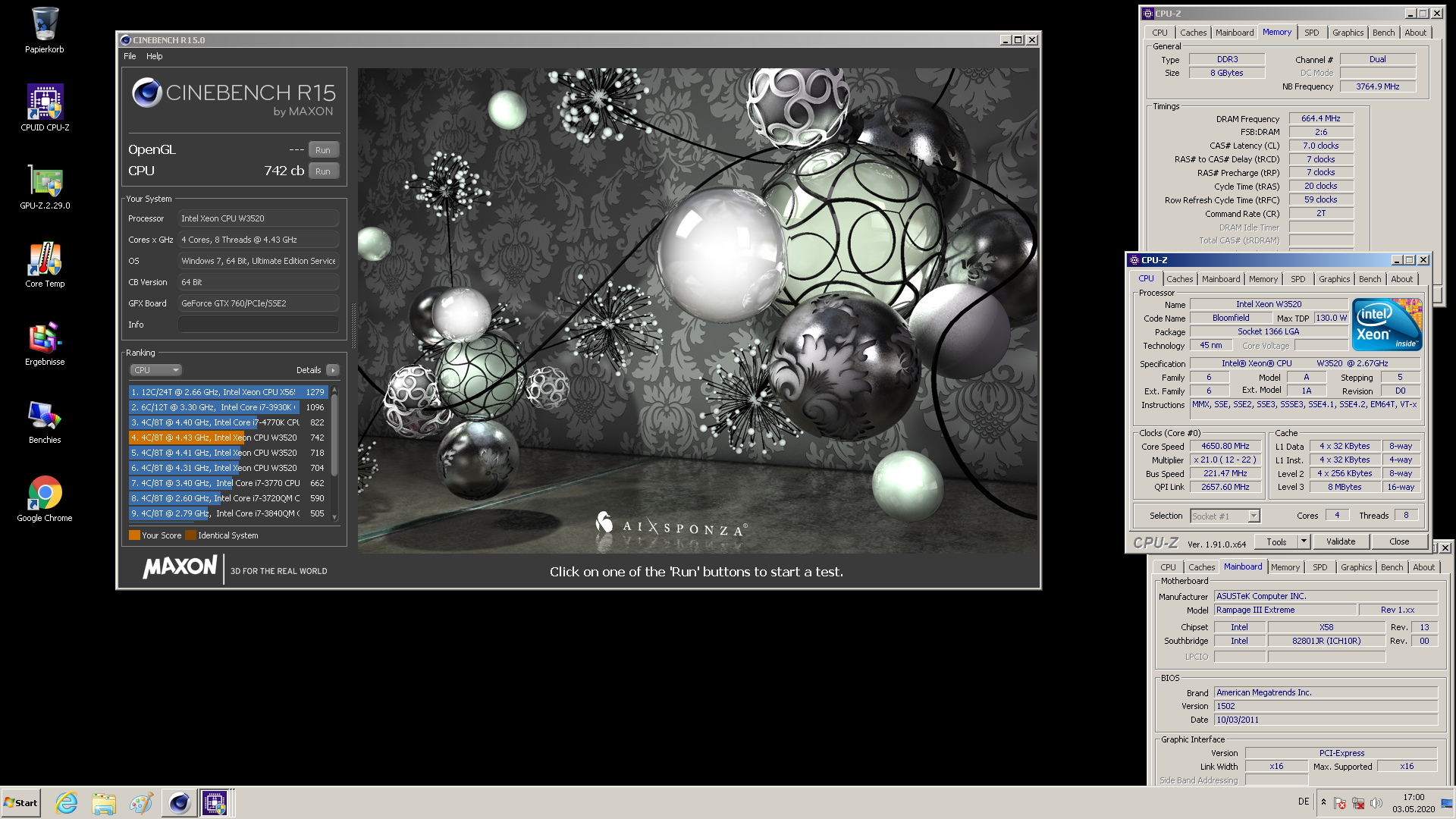This screenshot has height=819, width=1456.
Task: Open the Ergebnisse archive icon
Action: point(45,344)
